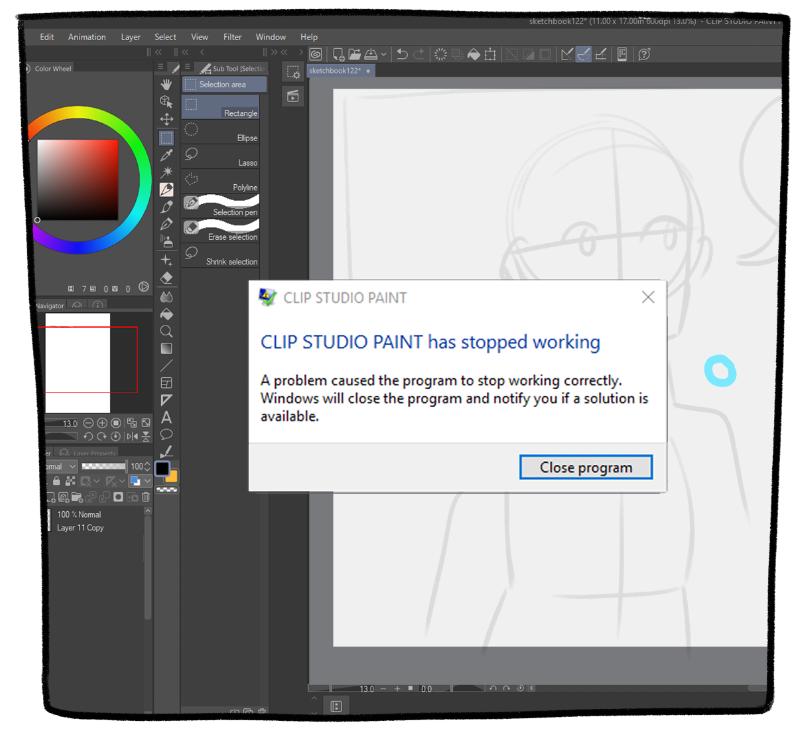Screen dimensions: 800x734
Task: Choose Shrink selection sub tool
Action: pyautogui.click(x=220, y=256)
